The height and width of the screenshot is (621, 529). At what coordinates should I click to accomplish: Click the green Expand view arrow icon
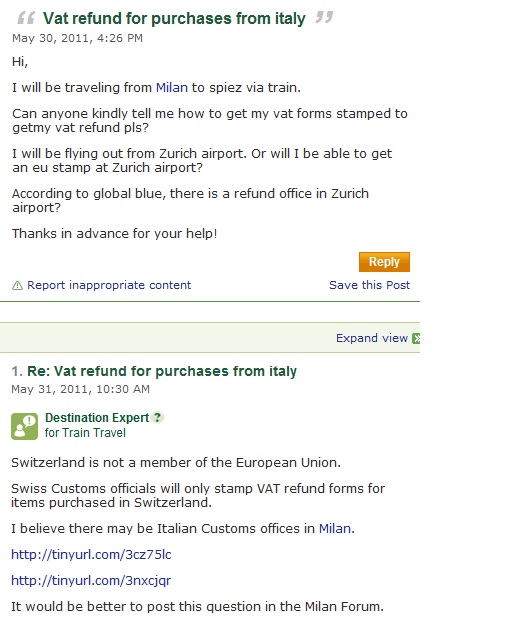(x=416, y=338)
